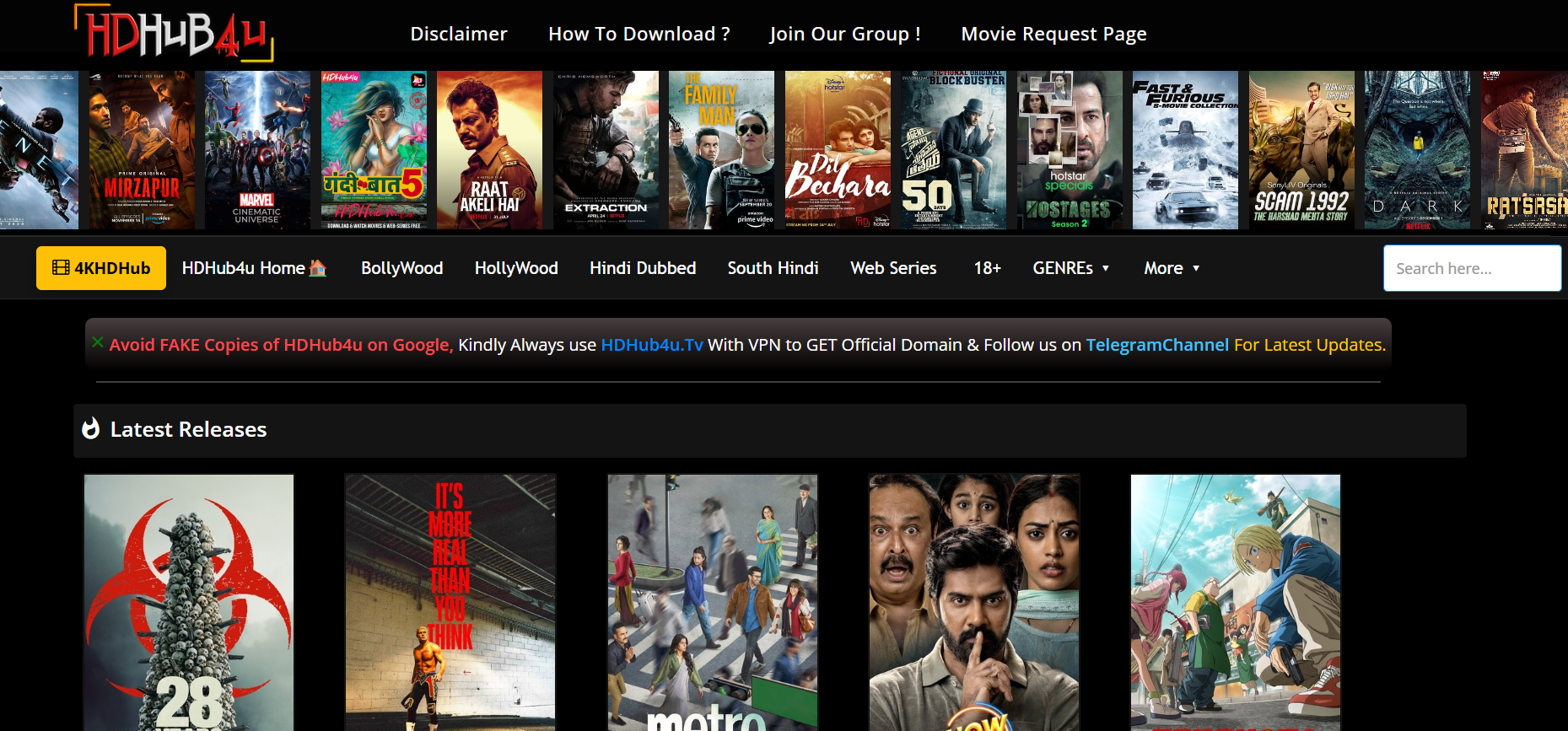Open Hostages Season 2 poster

pos(1070,150)
